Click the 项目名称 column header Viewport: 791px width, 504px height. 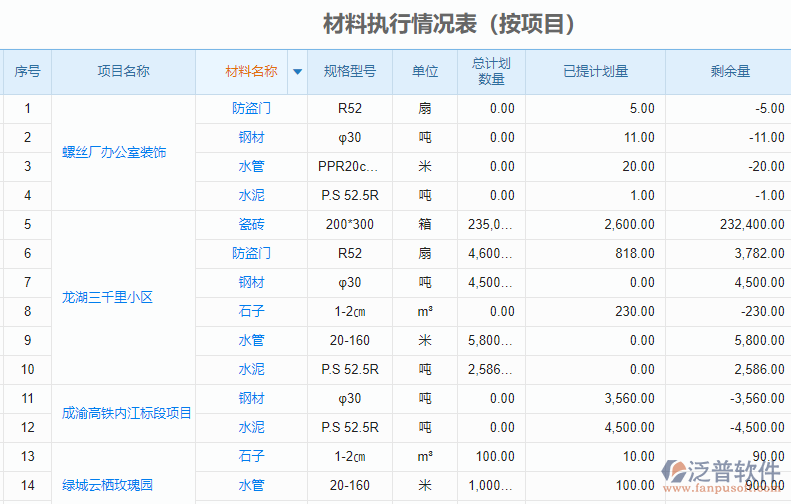123,72
